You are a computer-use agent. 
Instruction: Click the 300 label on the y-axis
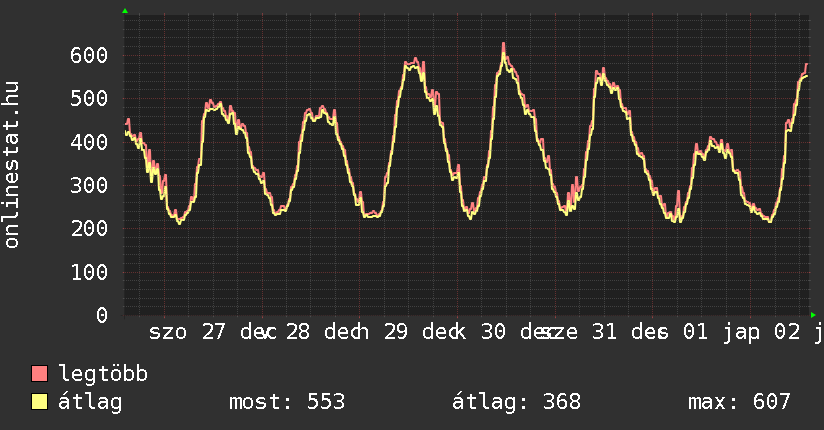point(89,185)
